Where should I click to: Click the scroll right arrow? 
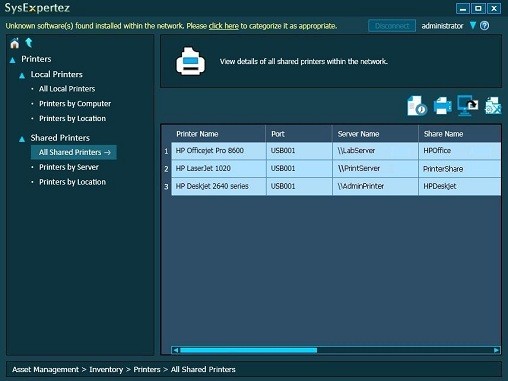(496, 350)
